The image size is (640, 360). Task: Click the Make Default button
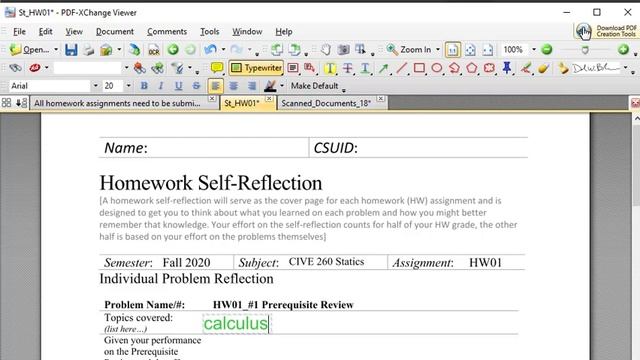(x=314, y=86)
